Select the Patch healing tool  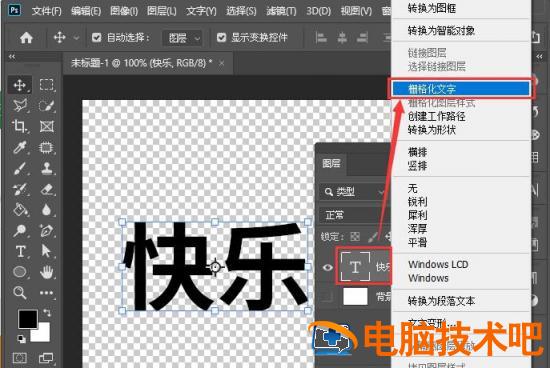(46, 147)
